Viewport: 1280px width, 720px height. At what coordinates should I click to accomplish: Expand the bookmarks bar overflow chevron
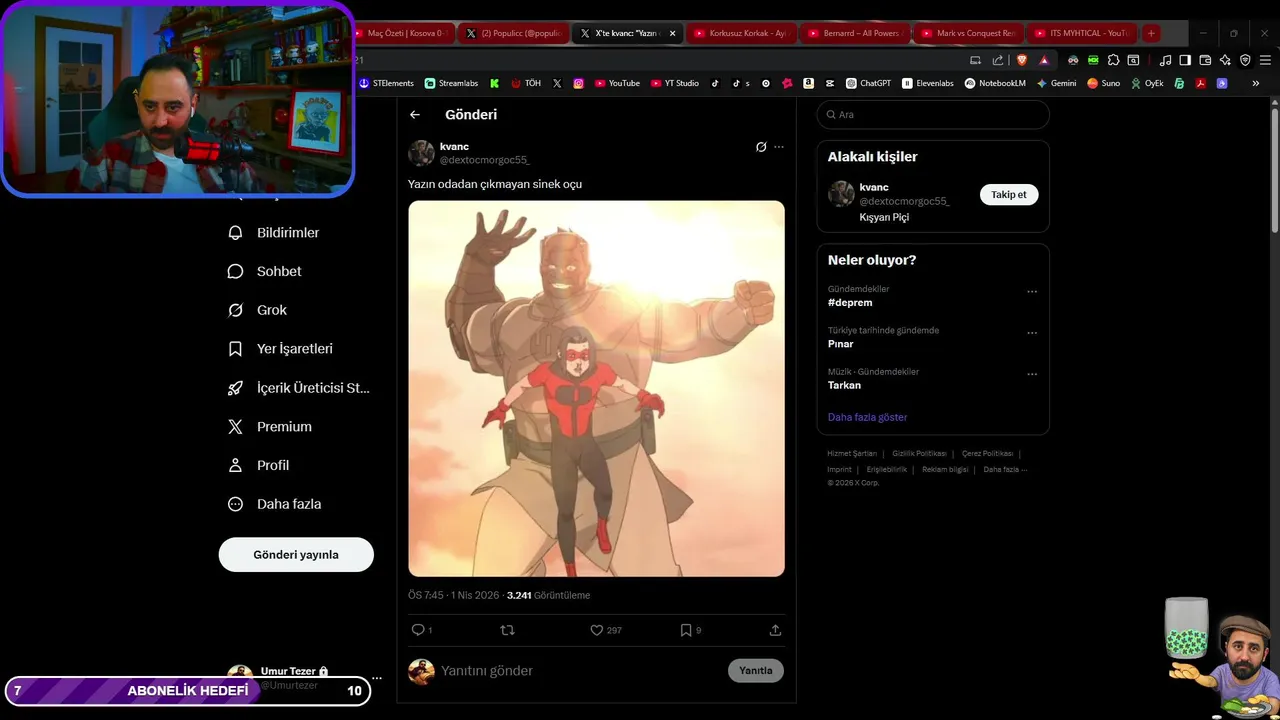click(x=1255, y=83)
